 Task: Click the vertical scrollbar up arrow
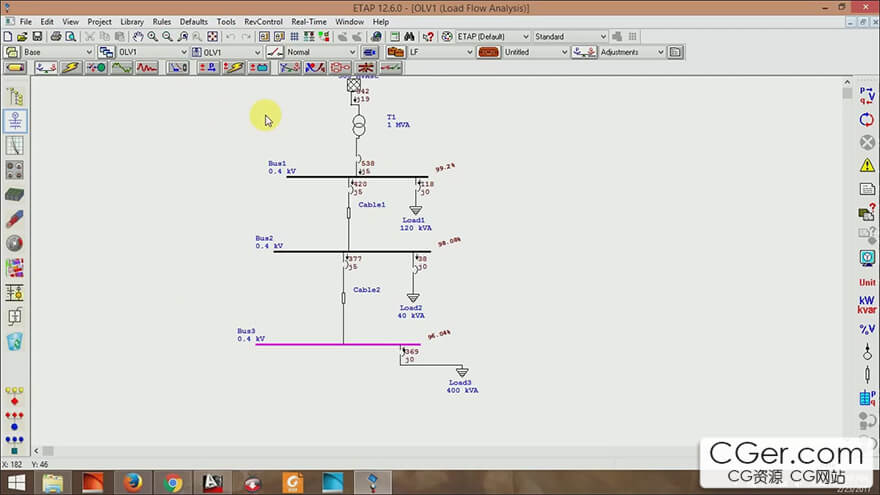(847, 82)
